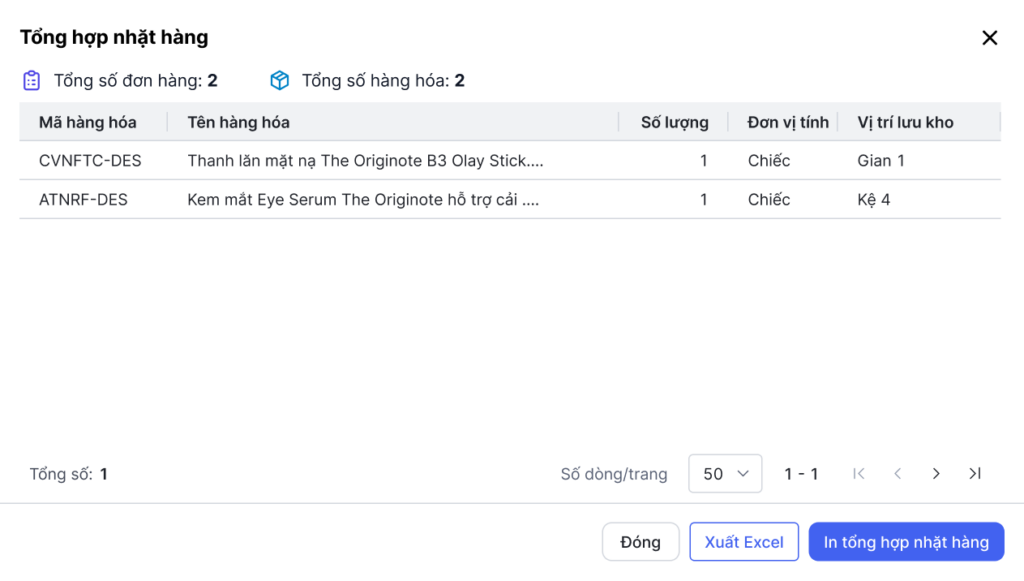This screenshot has width=1024, height=581.
Task: Click the Đóng button
Action: tap(640, 542)
